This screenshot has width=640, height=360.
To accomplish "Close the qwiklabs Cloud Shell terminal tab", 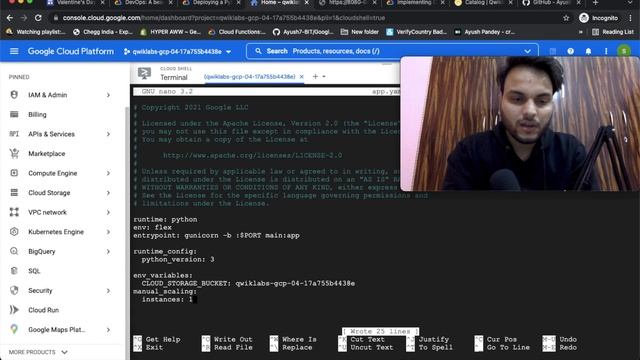I will (302, 77).
